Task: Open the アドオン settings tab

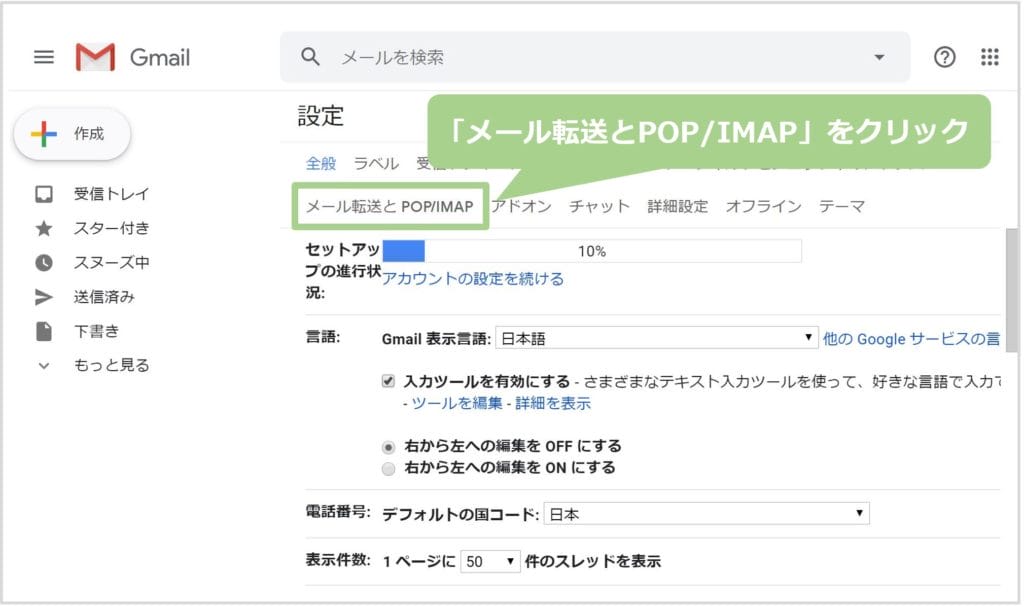Action: 522,206
